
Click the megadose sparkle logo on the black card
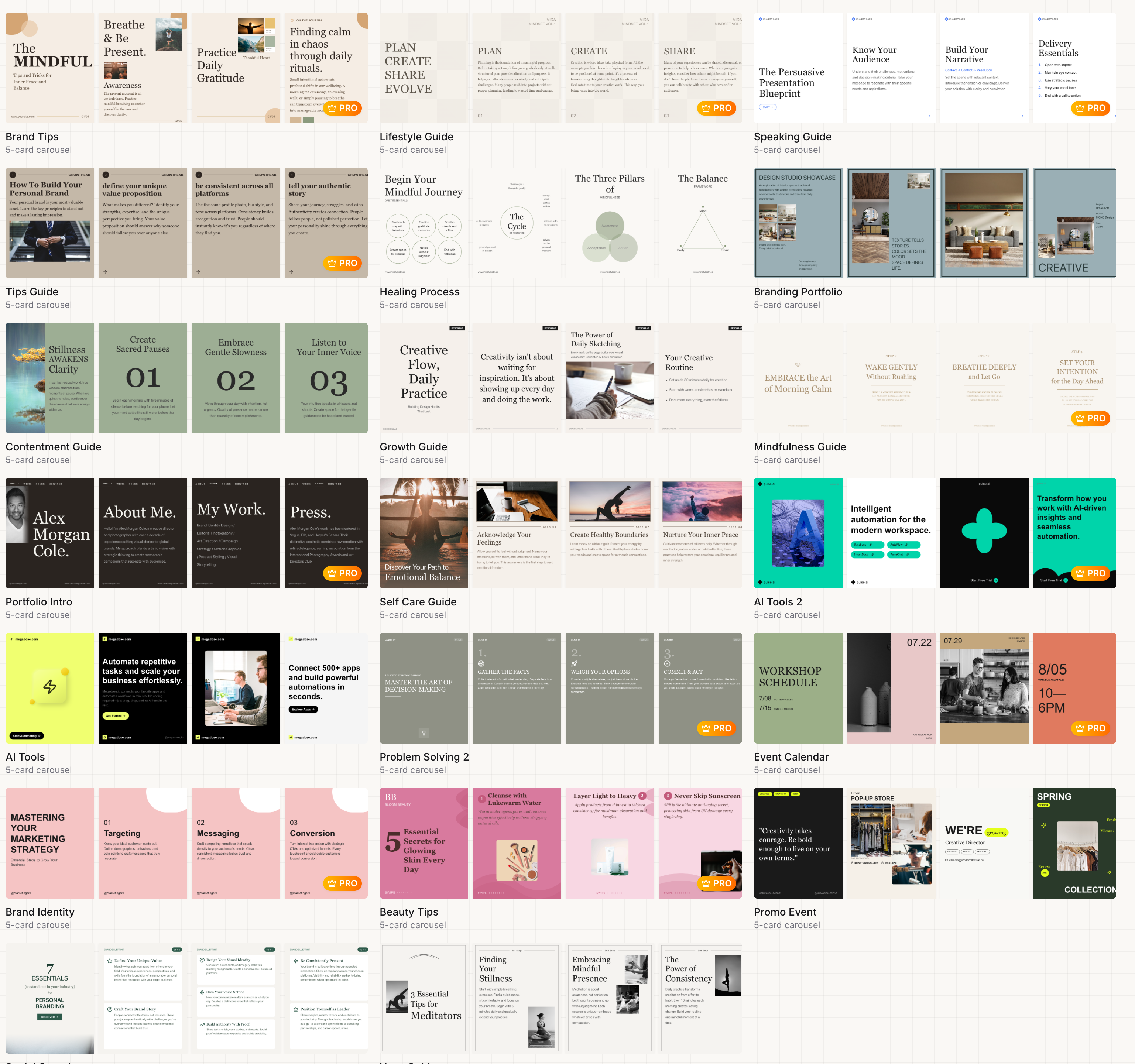105,639
